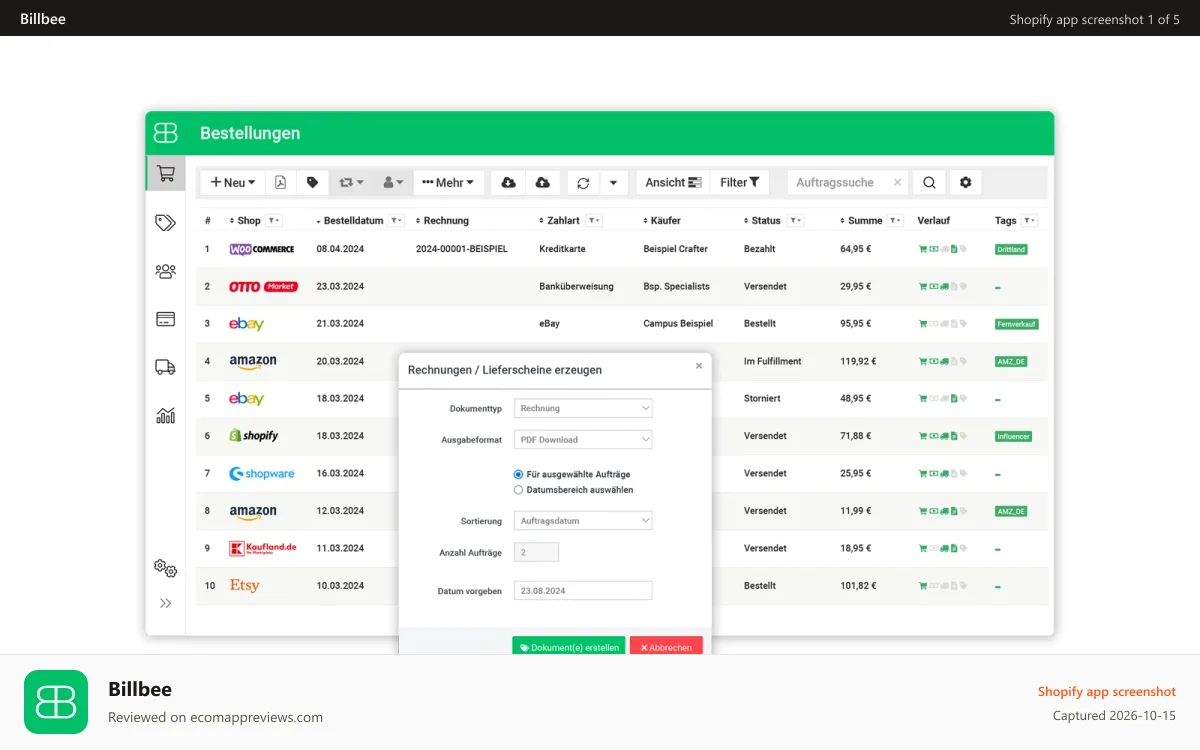Open the payments card icon in the sidebar
Image resolution: width=1200 pixels, height=750 pixels.
tap(166, 319)
